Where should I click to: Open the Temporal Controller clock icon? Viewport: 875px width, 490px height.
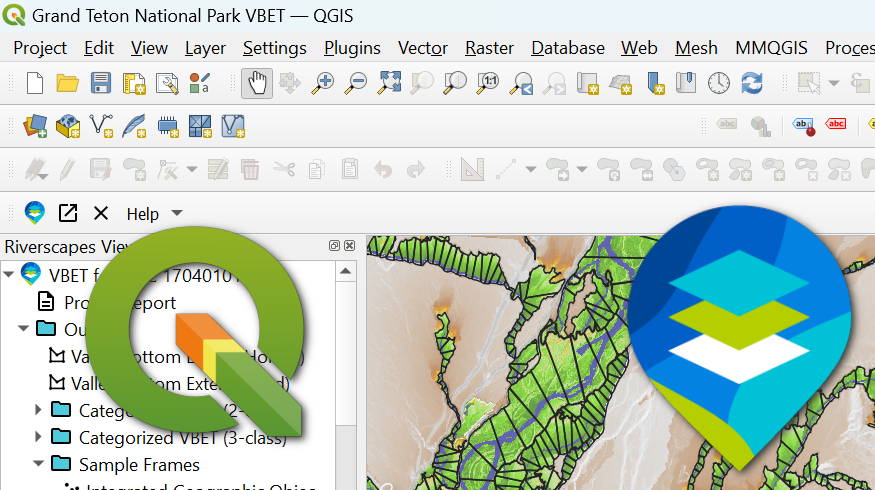[719, 83]
